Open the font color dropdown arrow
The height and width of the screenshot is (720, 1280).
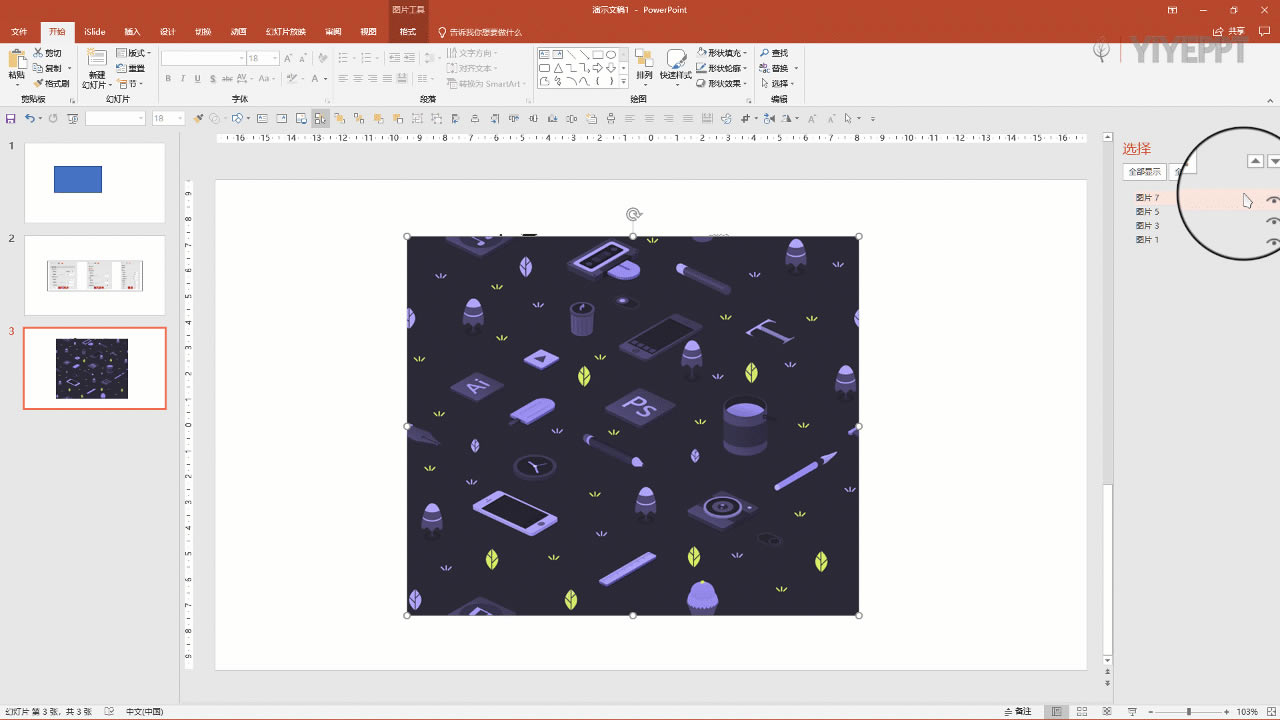[326, 78]
